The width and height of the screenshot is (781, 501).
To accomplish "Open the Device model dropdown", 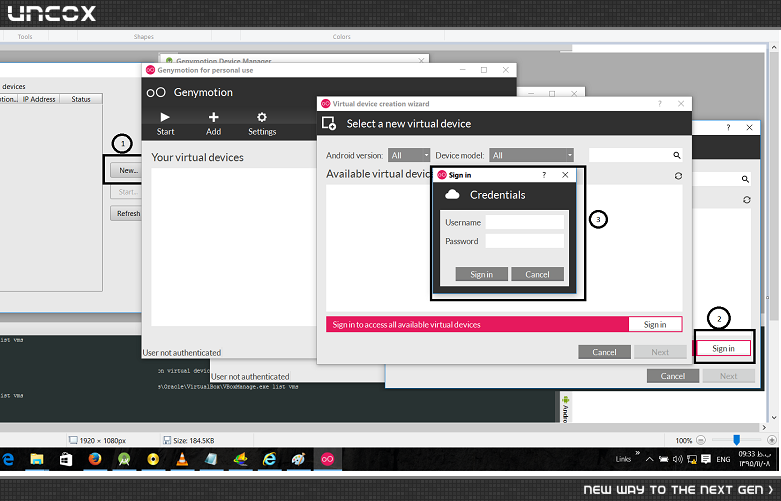I will click(531, 155).
